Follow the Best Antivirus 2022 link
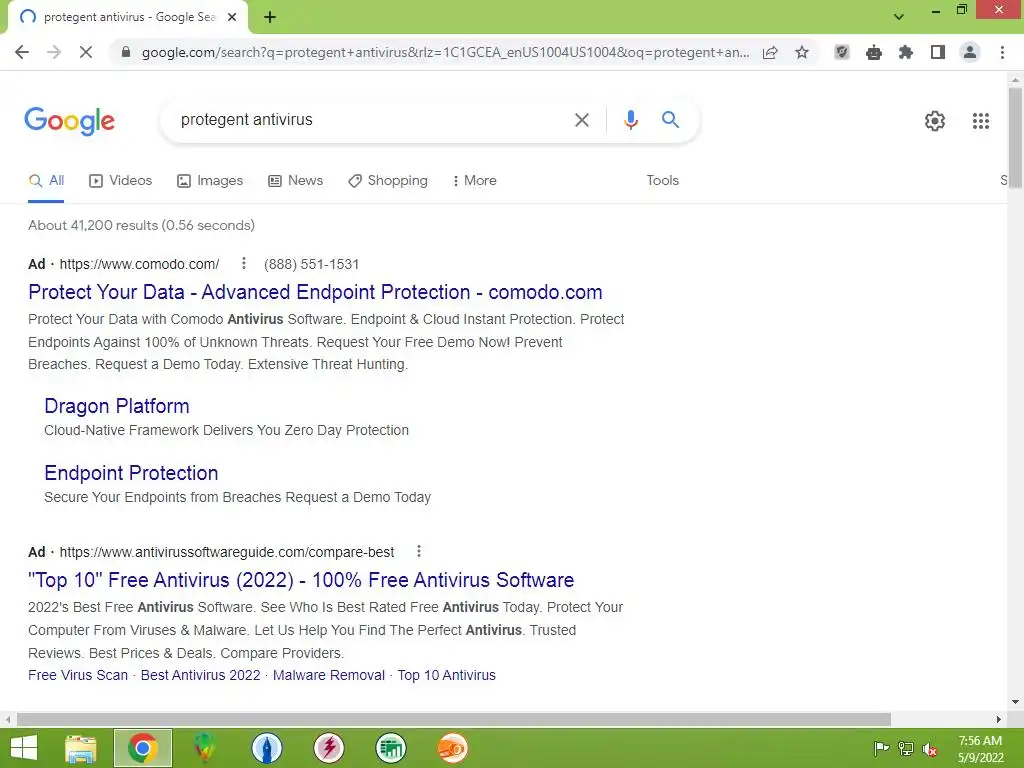The image size is (1024, 768). (200, 675)
